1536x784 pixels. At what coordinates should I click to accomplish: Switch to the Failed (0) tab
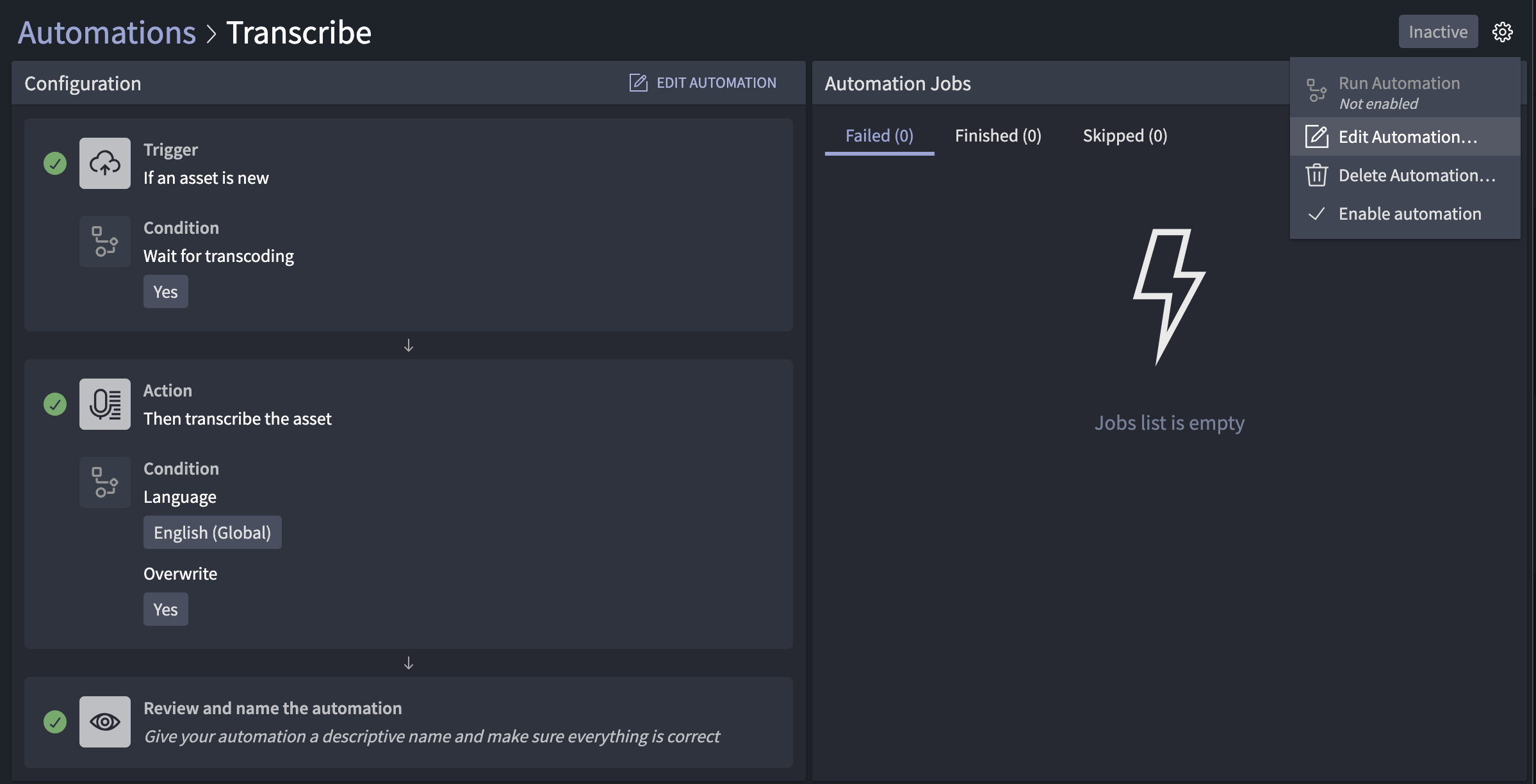tap(879, 136)
